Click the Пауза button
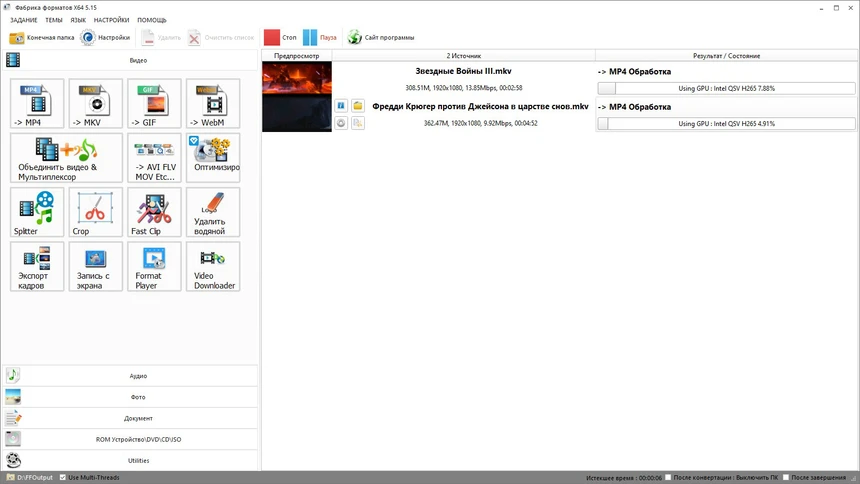This screenshot has width=860, height=484. (x=320, y=37)
